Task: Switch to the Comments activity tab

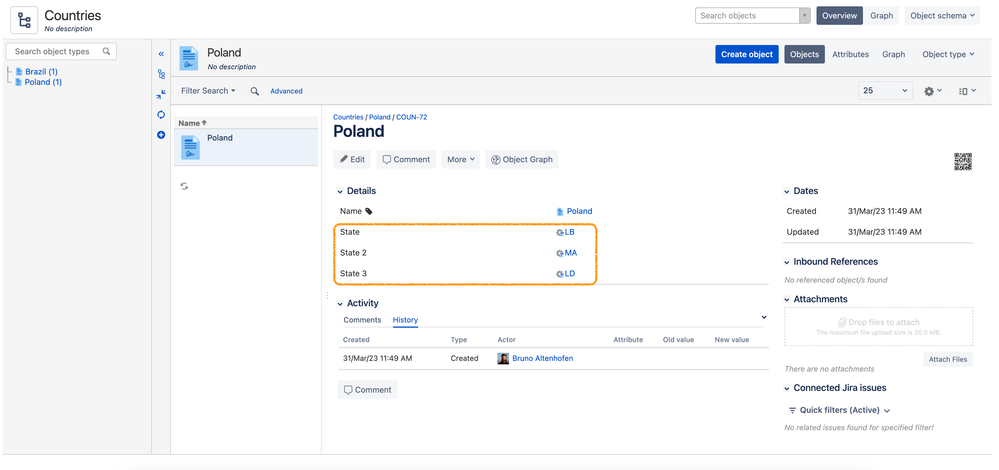Action: [x=362, y=320]
